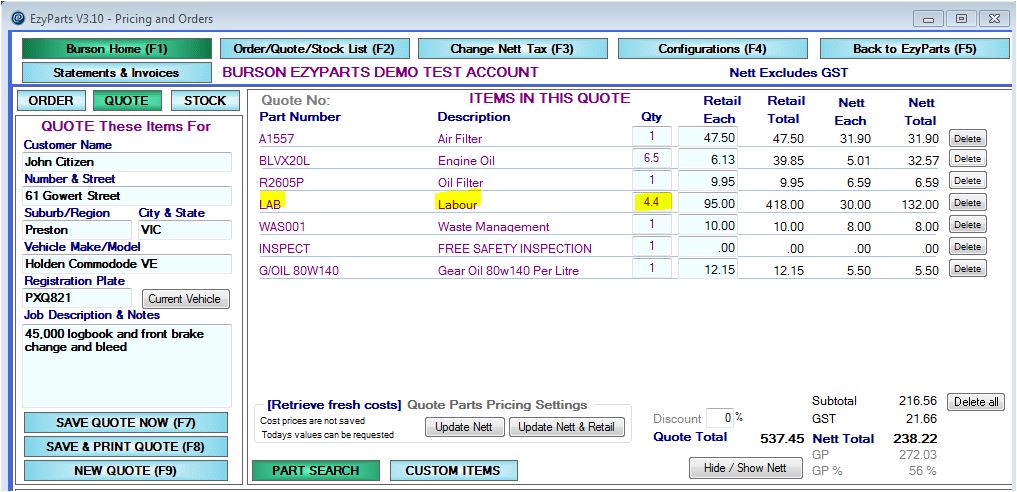Select part number G/OIL 80W140
The height and width of the screenshot is (492, 1017).
point(298,271)
